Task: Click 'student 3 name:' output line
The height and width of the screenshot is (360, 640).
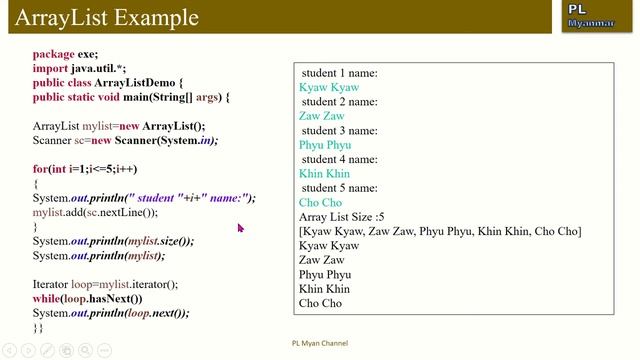Action: pyautogui.click(x=340, y=131)
